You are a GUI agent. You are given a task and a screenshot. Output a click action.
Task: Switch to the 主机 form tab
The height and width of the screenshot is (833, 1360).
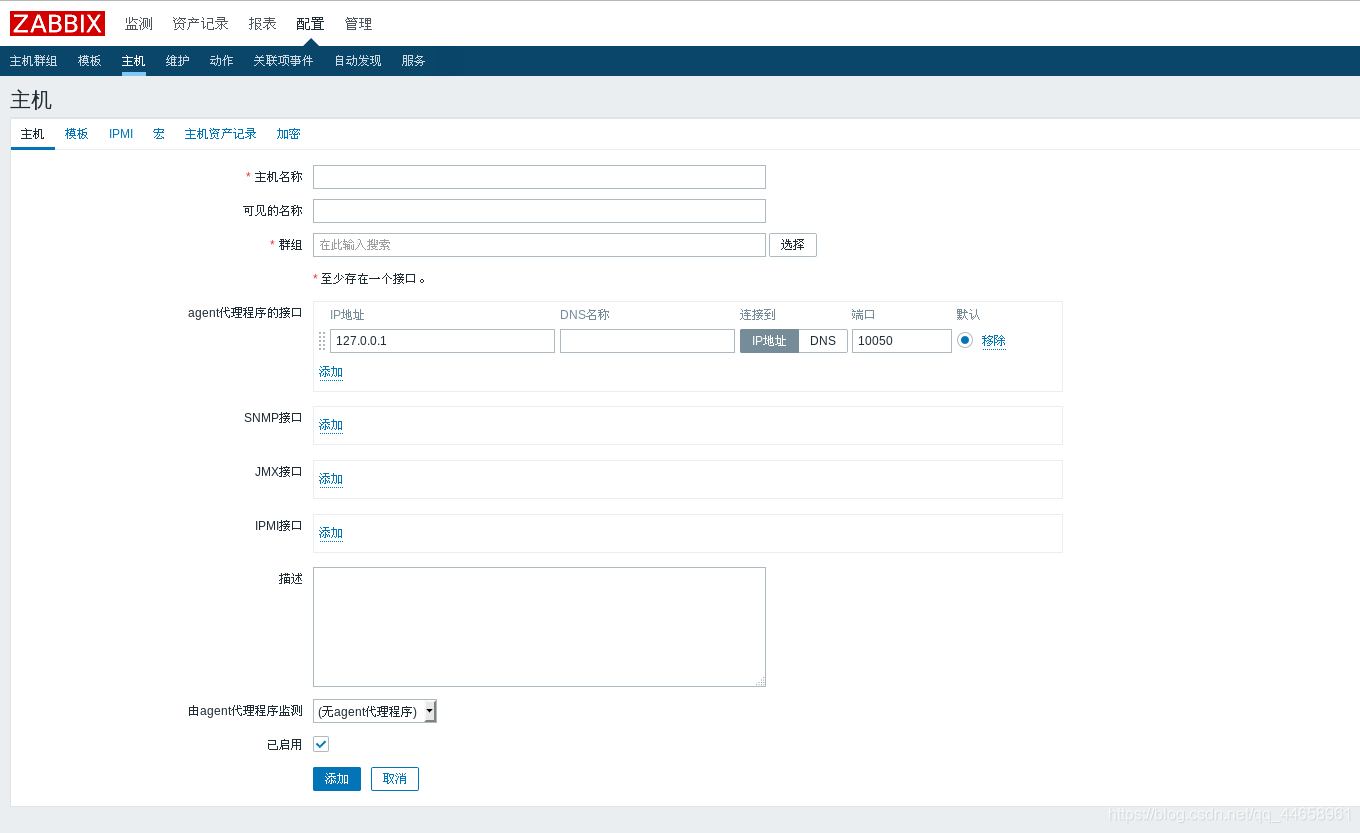[33, 134]
